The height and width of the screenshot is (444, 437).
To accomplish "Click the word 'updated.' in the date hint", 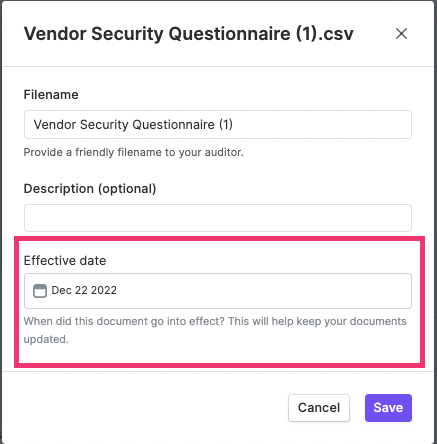I will point(46,339).
